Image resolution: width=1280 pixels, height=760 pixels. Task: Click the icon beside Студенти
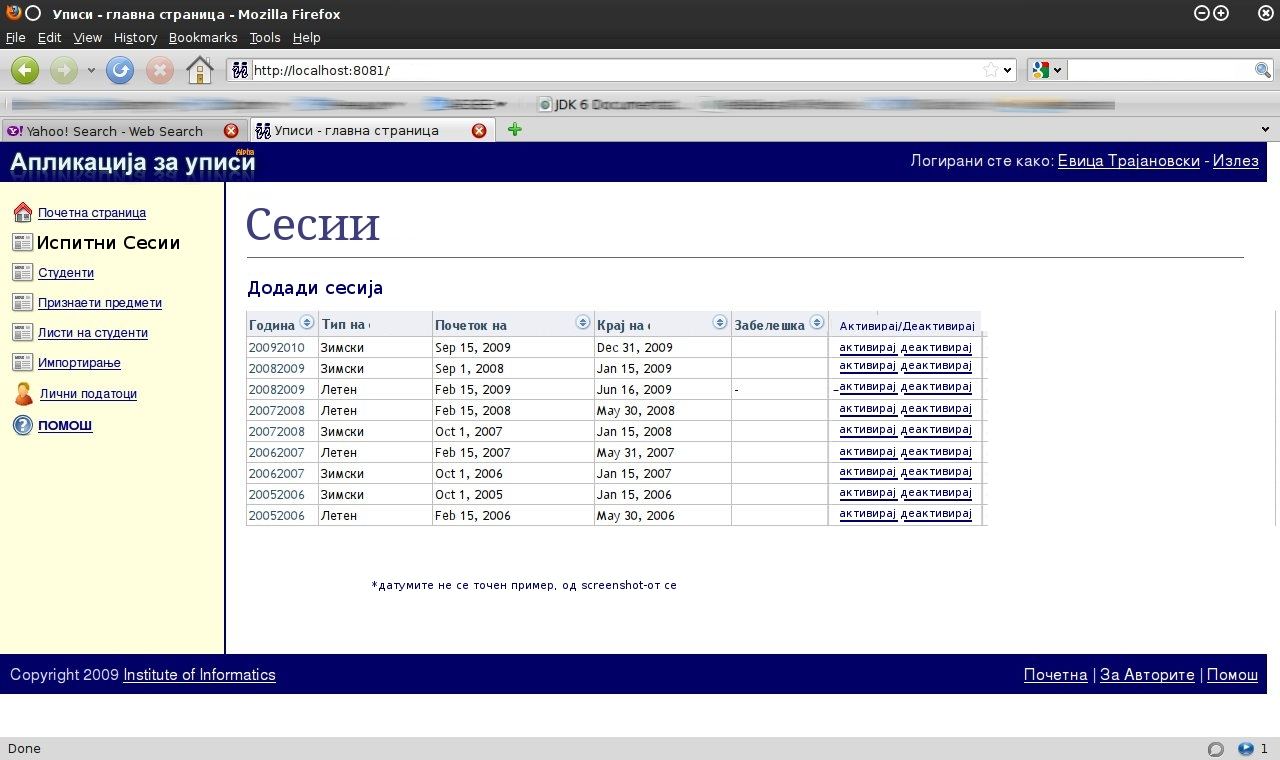coord(22,272)
